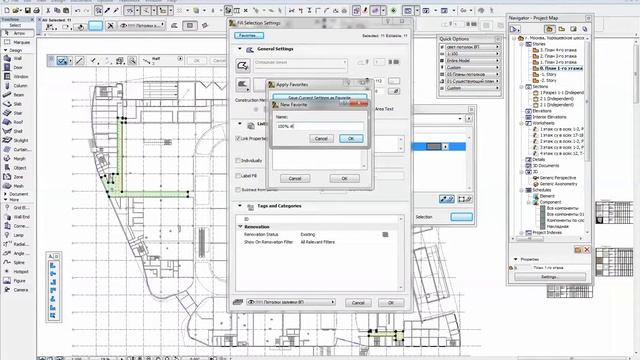Click the Save icon in main toolbar
The image size is (640, 360).
[28, 10]
